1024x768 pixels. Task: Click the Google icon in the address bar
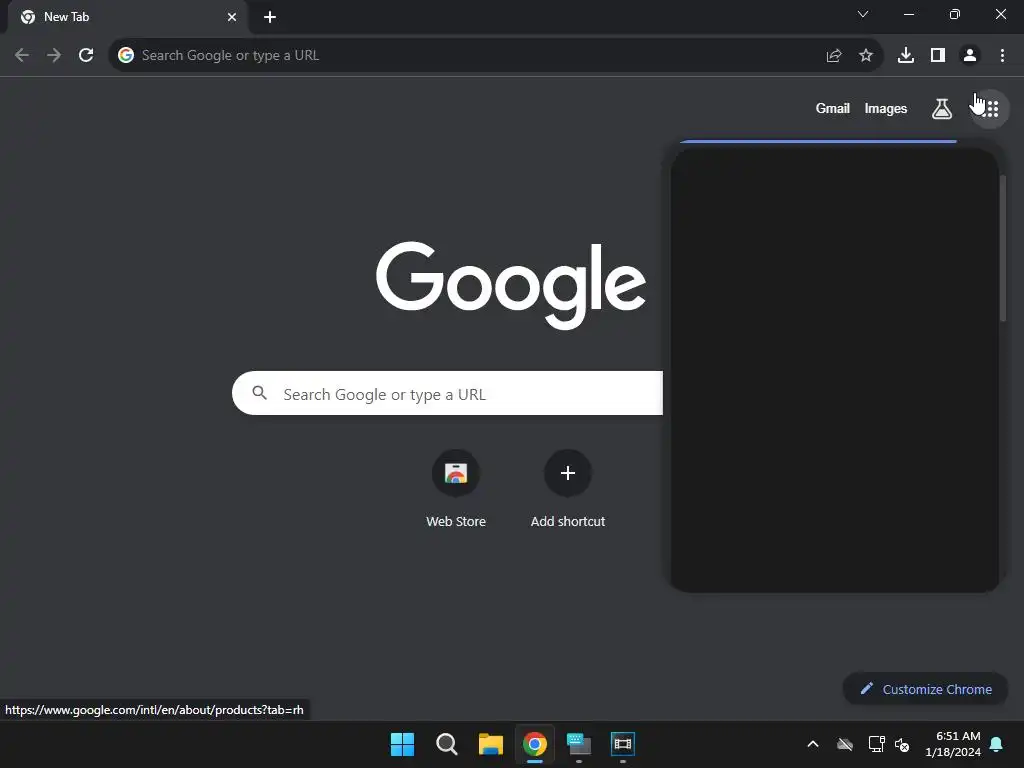(125, 56)
